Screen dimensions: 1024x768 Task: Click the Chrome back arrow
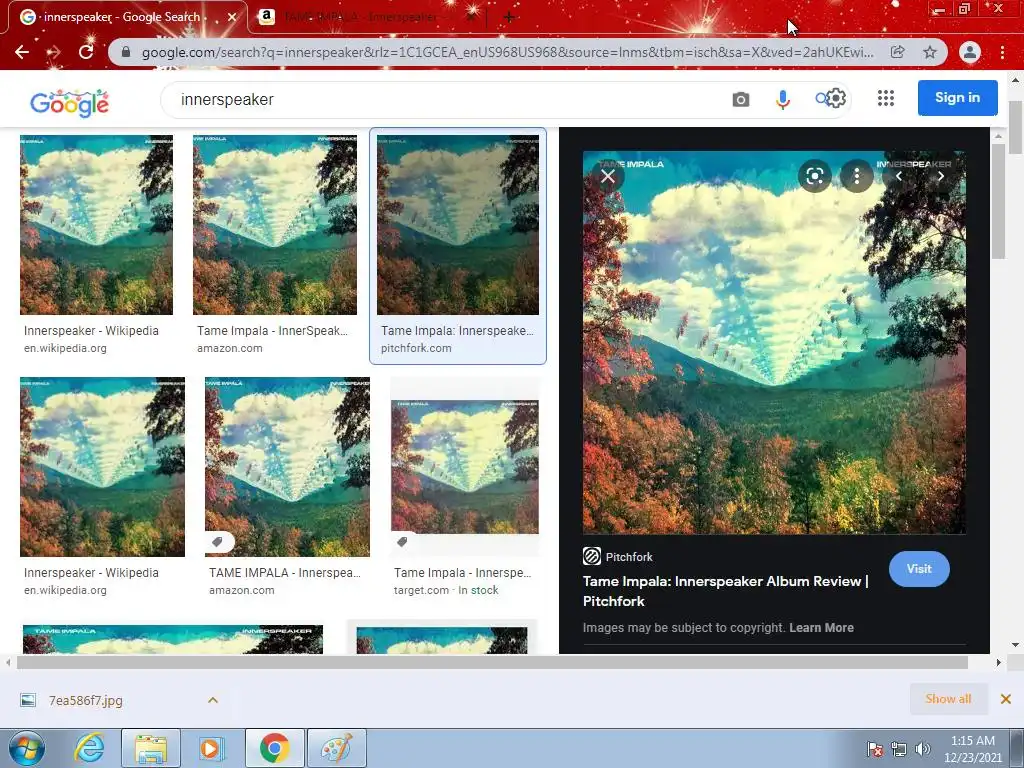[22, 52]
